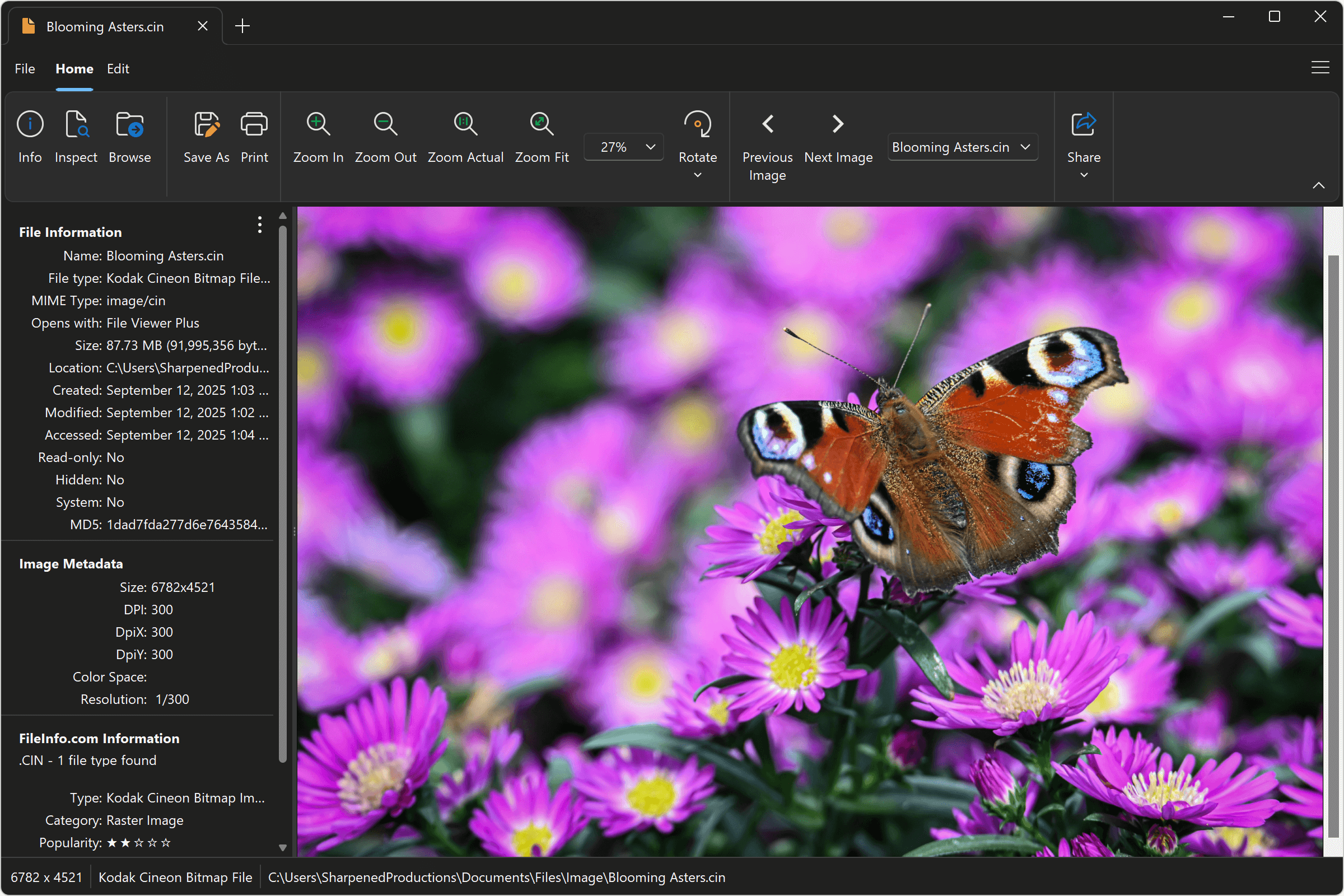View image at actual size
The width and height of the screenshot is (1344, 896).
pyautogui.click(x=465, y=137)
